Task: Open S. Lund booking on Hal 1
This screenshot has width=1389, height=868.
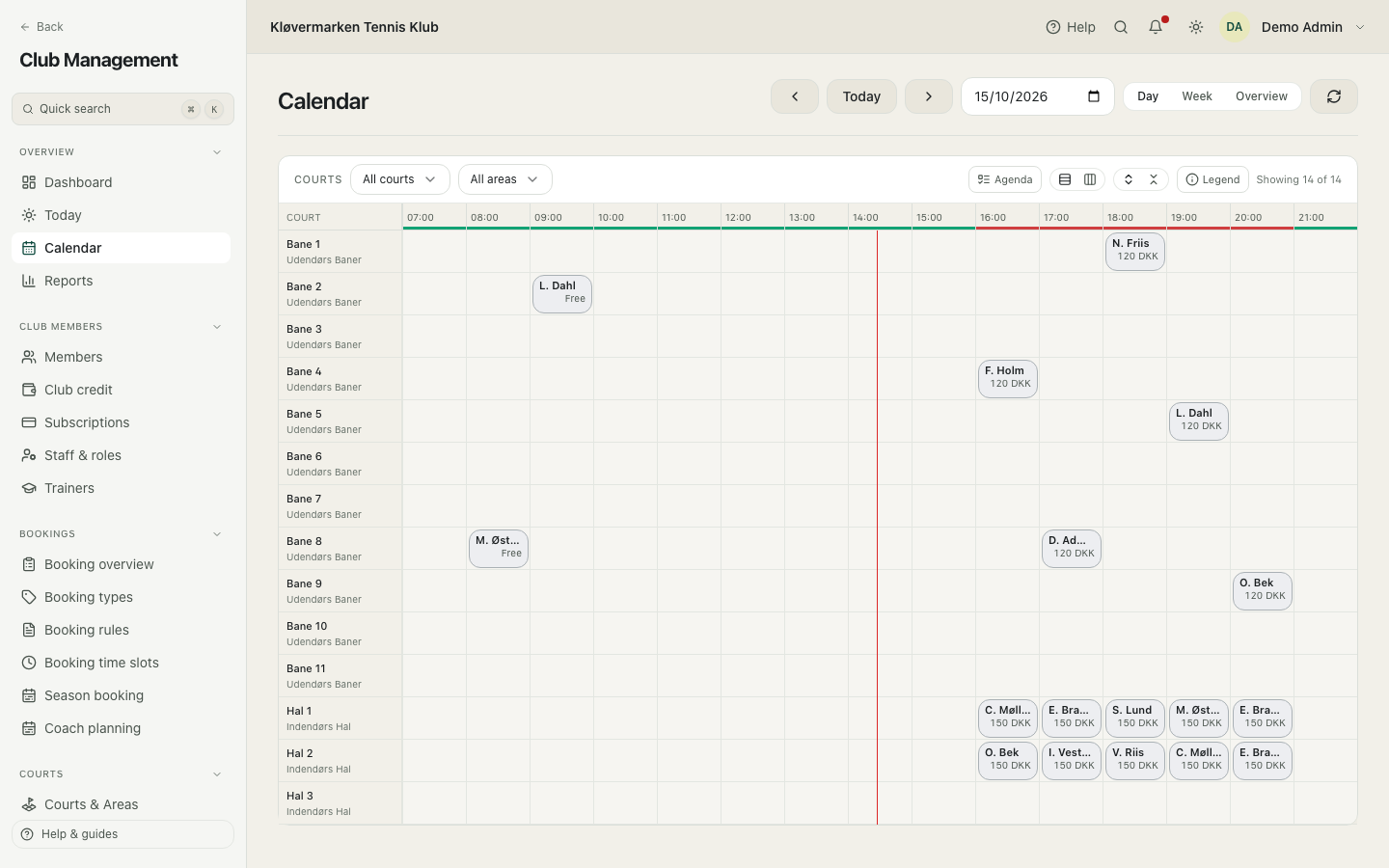Action: pyautogui.click(x=1135, y=719)
